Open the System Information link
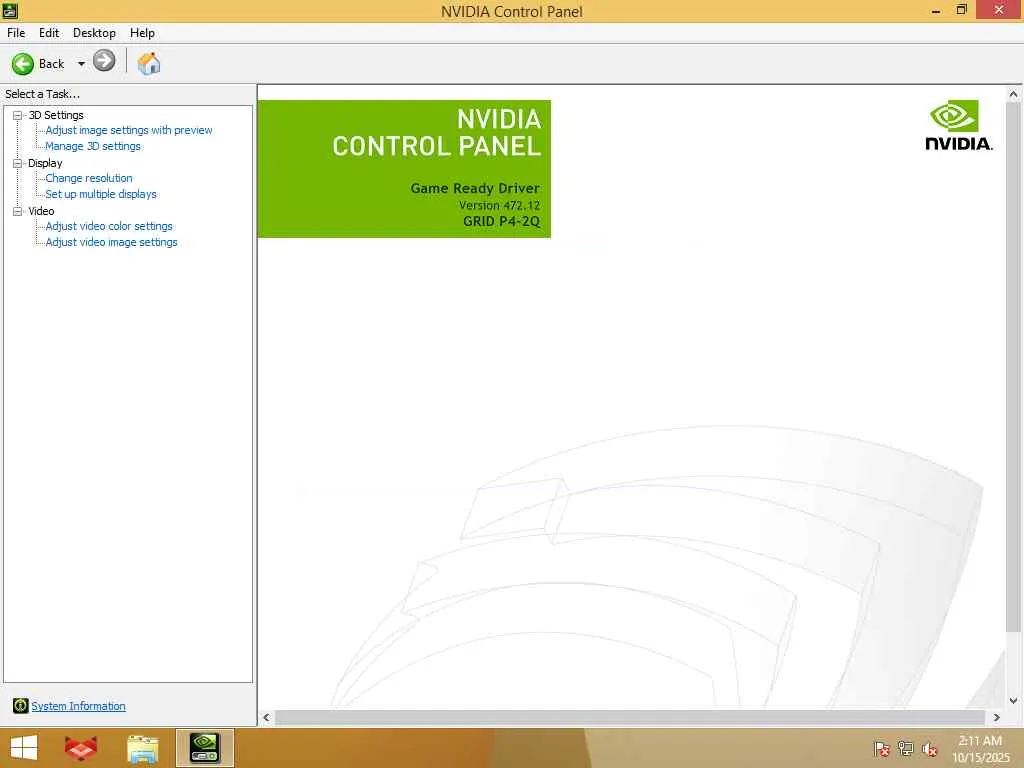Screen dimensions: 1024x768 (x=78, y=706)
